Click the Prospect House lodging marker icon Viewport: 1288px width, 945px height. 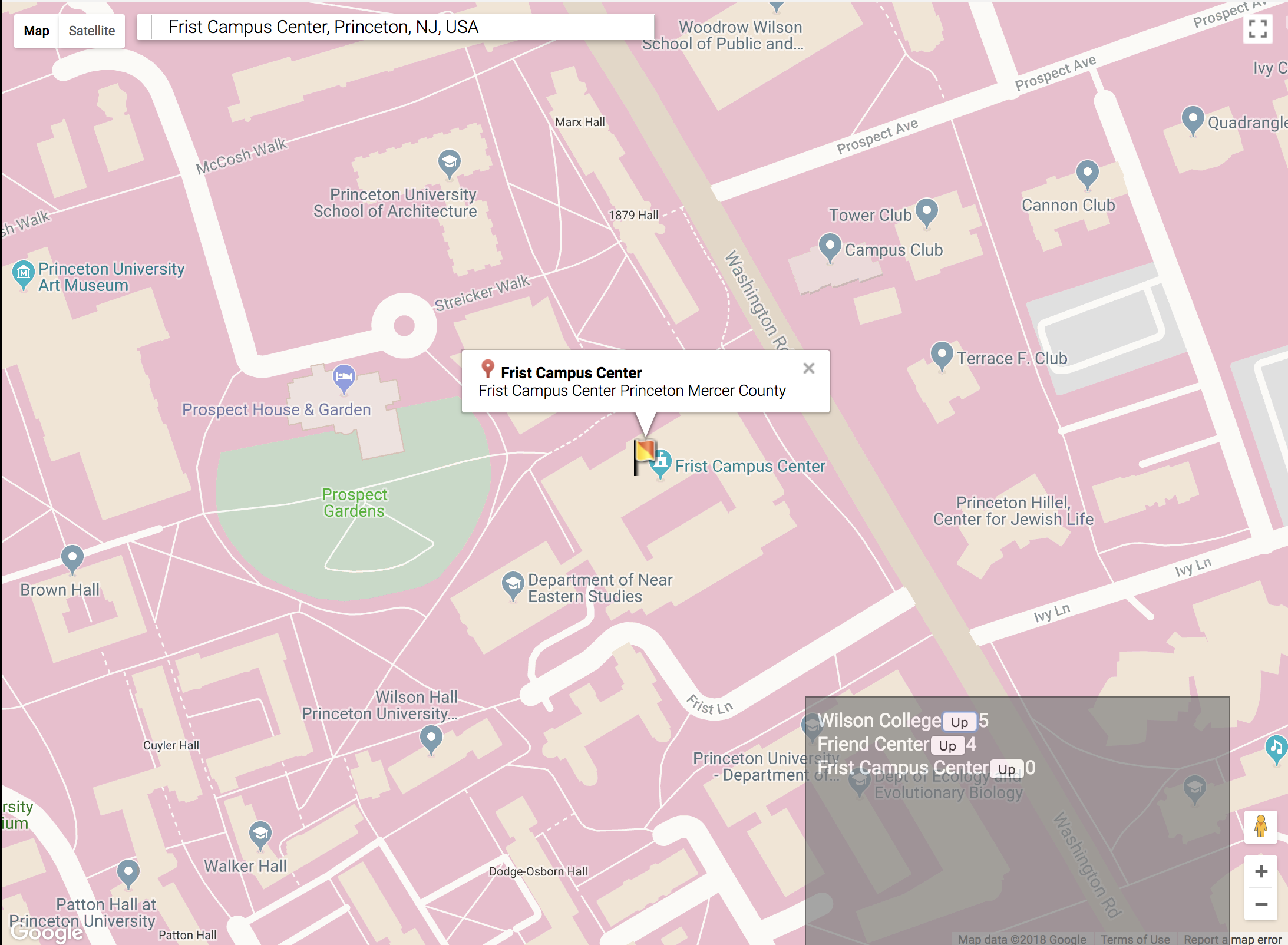coord(344,377)
